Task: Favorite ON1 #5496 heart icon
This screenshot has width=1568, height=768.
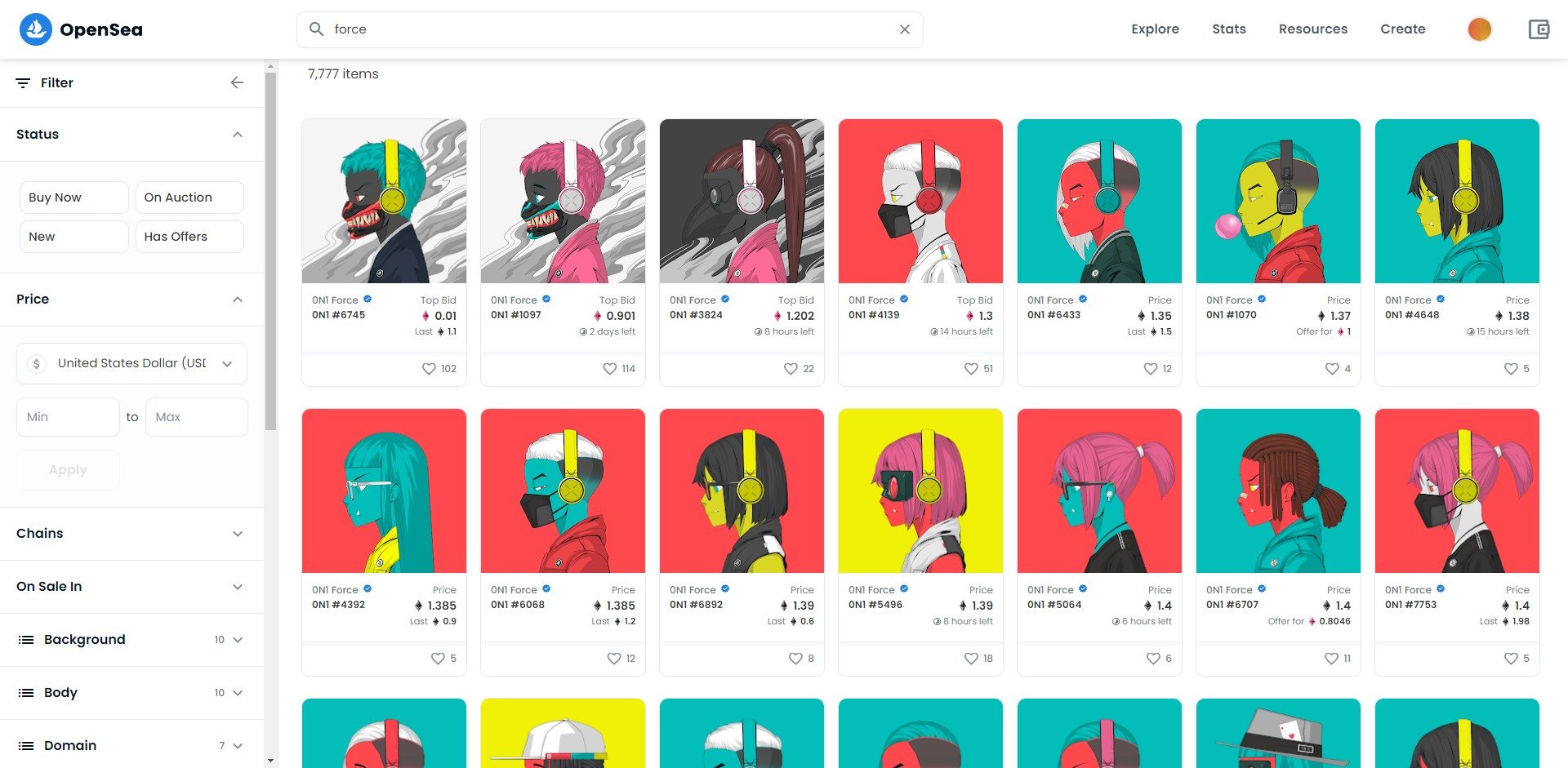Action: tap(971, 659)
